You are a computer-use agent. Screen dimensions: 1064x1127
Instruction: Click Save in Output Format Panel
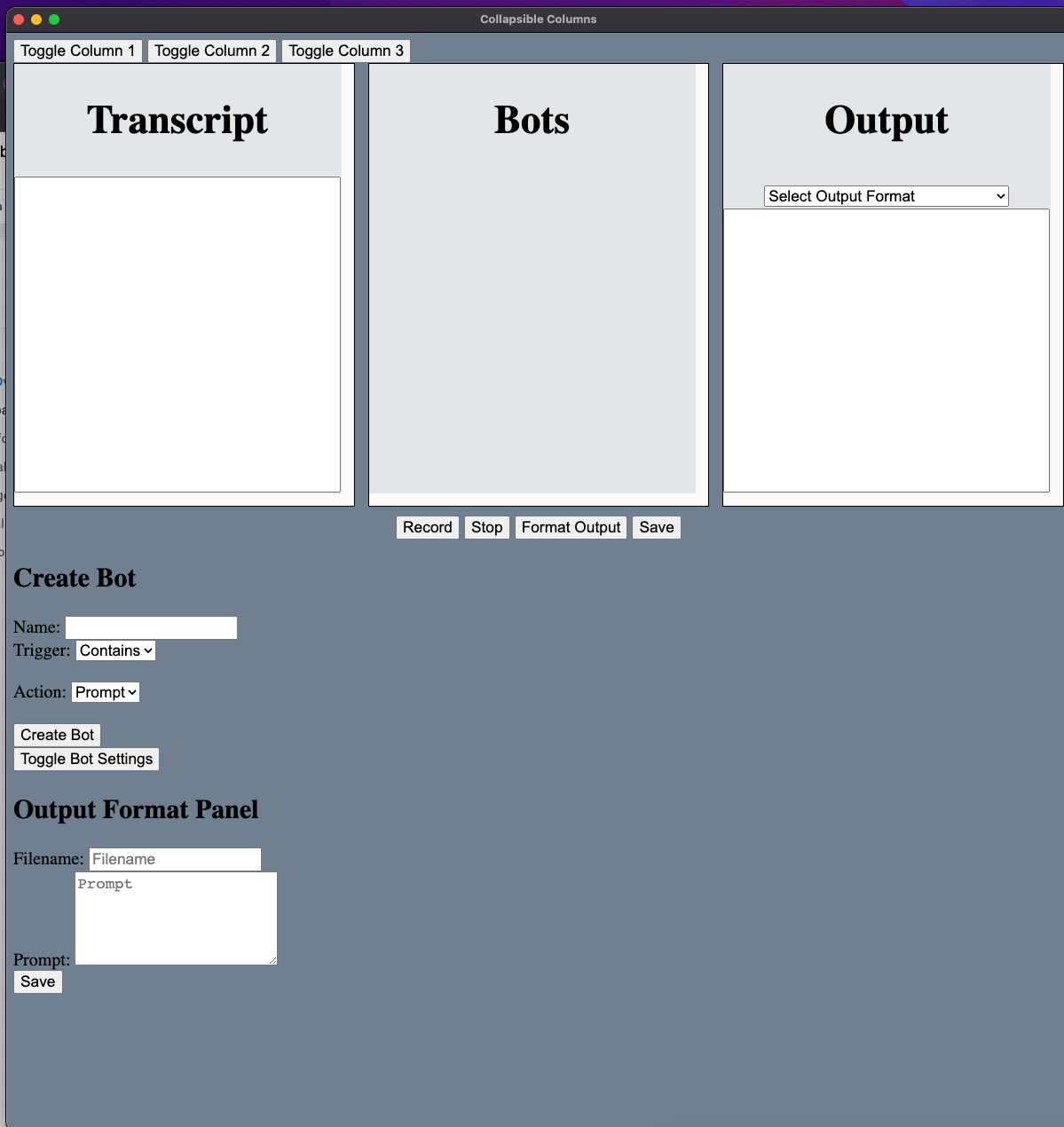(x=38, y=981)
